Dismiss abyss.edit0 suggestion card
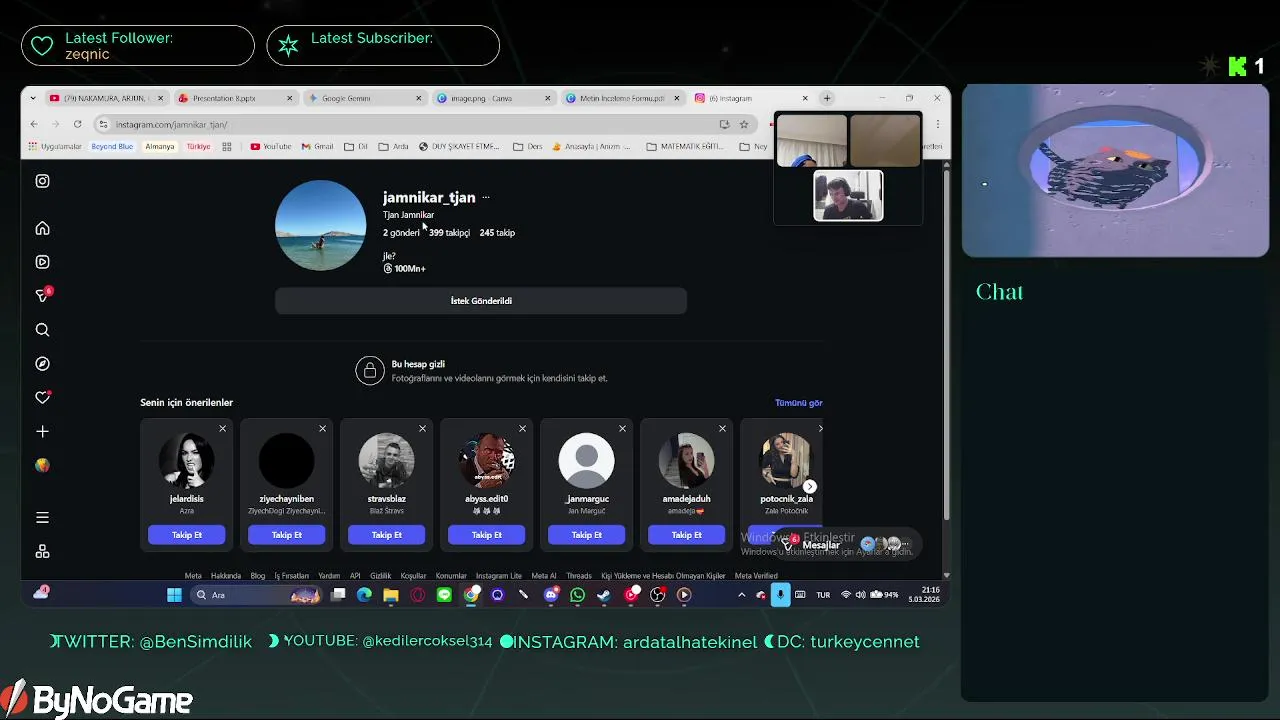1280x720 pixels. tap(522, 428)
